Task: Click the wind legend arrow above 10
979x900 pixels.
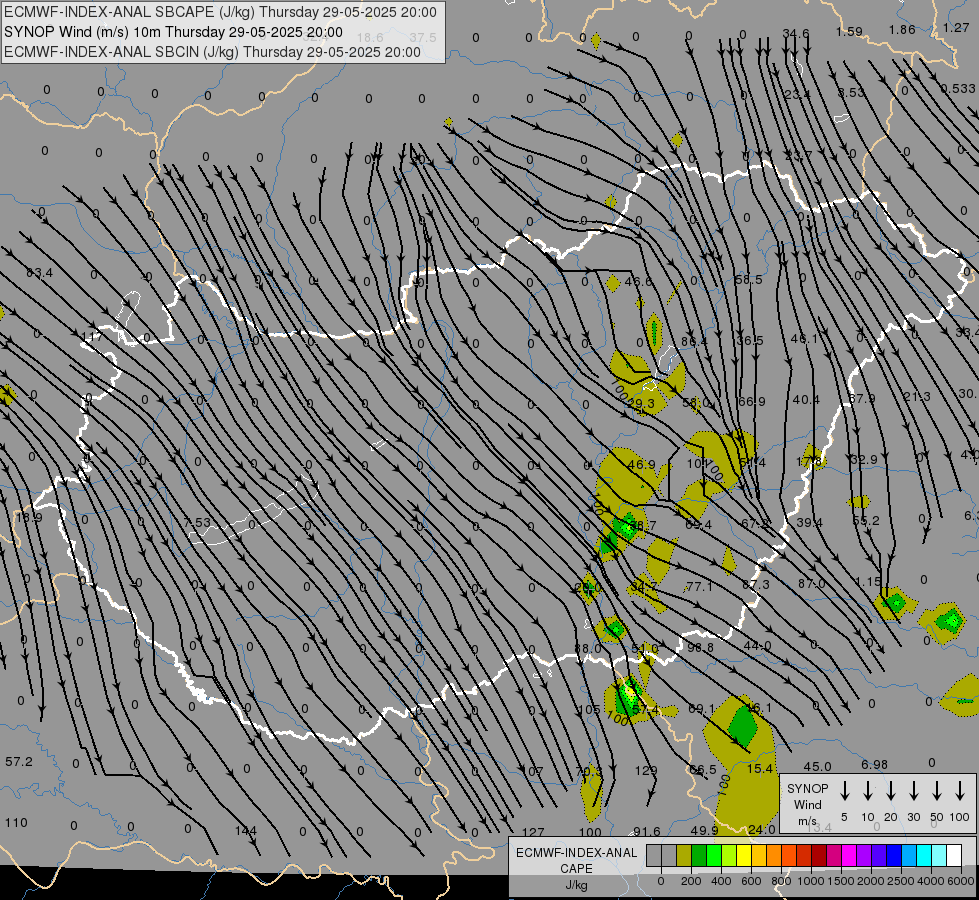Action: [868, 791]
